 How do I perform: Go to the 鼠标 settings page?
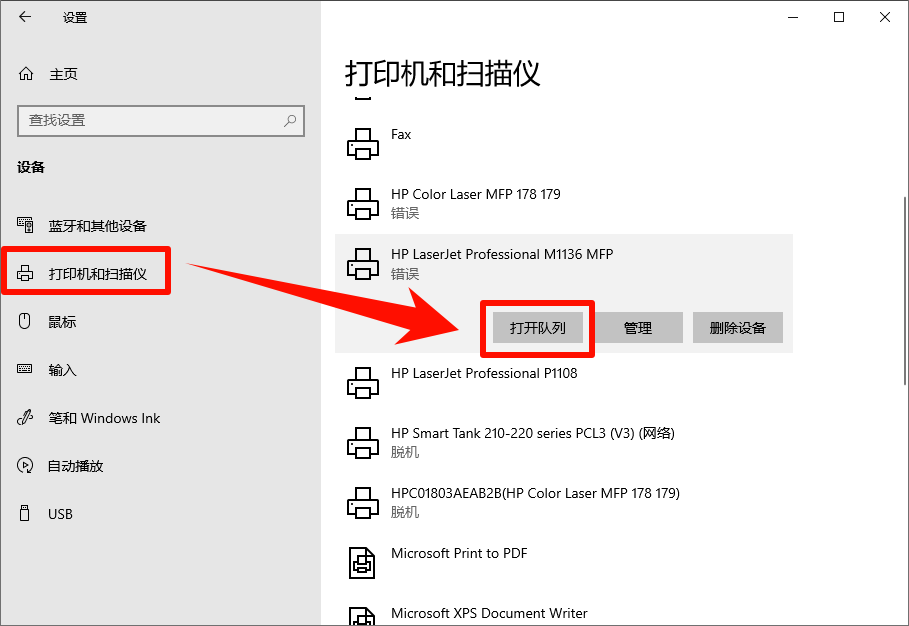click(62, 322)
